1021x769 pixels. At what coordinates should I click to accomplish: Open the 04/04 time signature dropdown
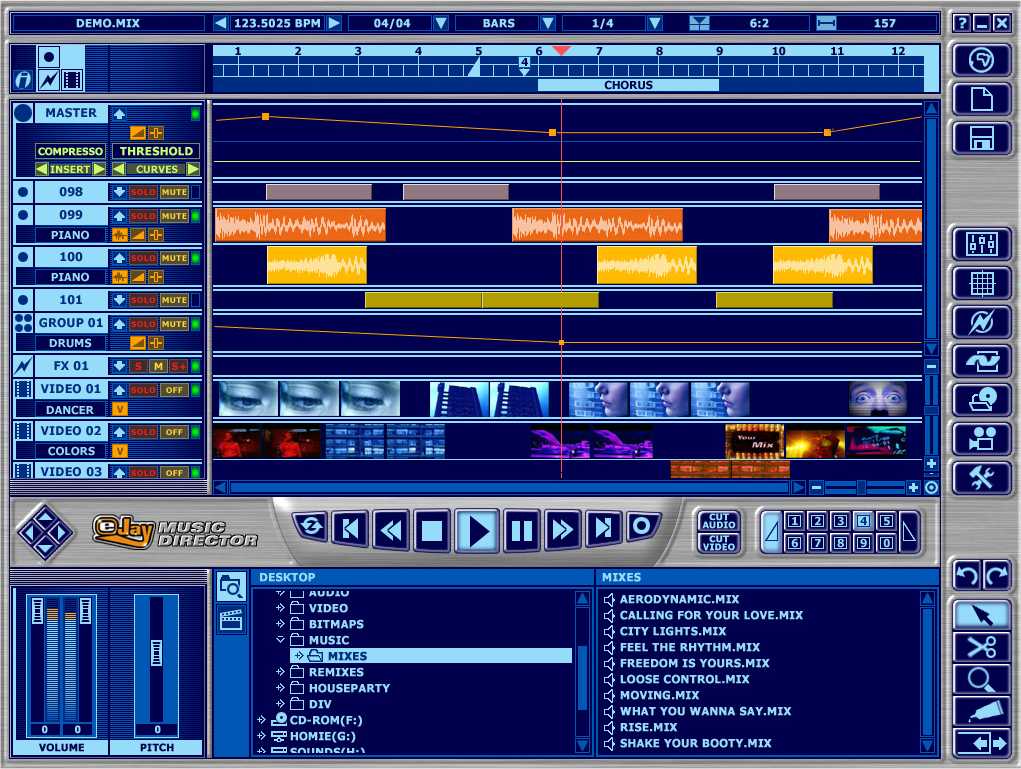pos(441,23)
